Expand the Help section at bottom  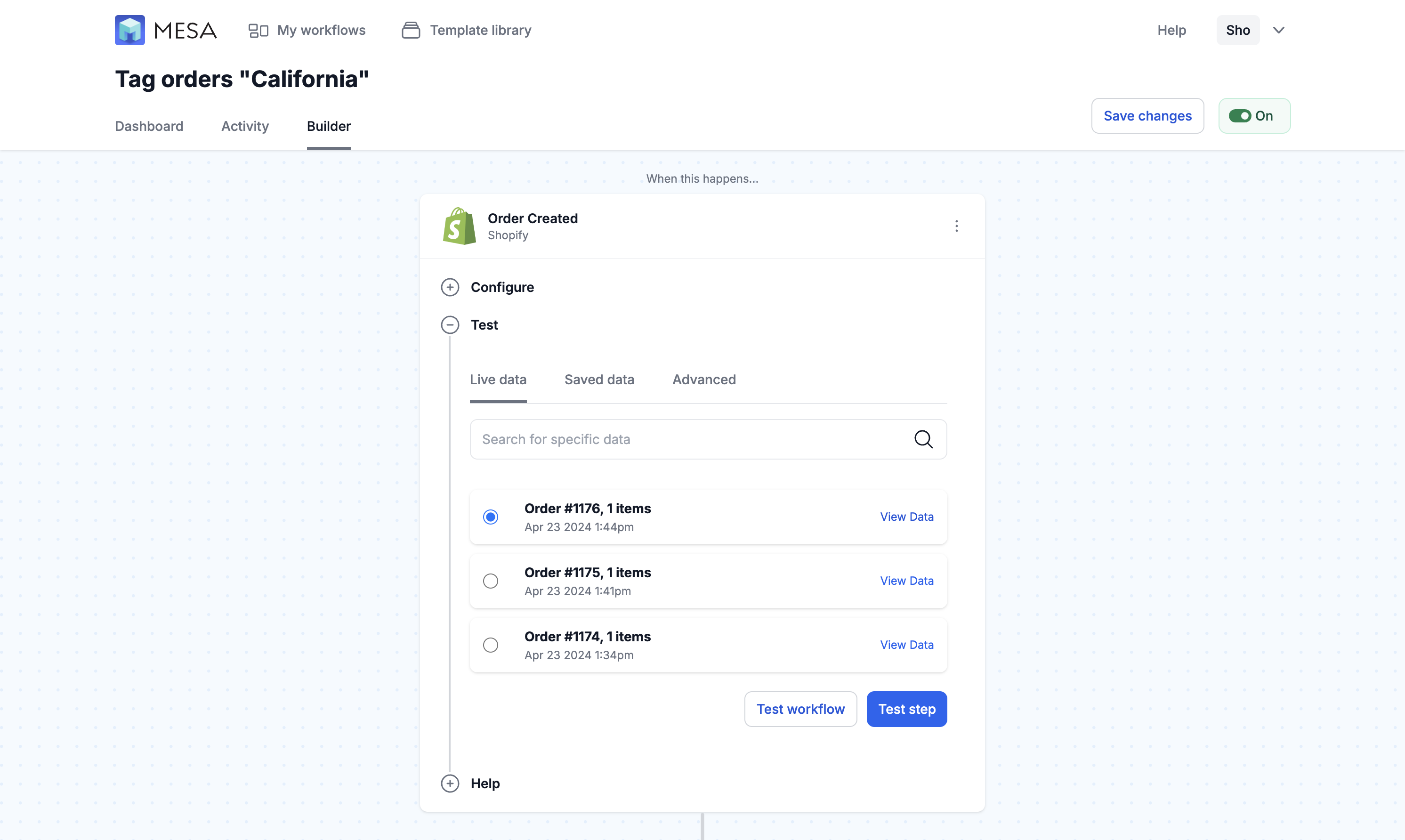(x=450, y=783)
